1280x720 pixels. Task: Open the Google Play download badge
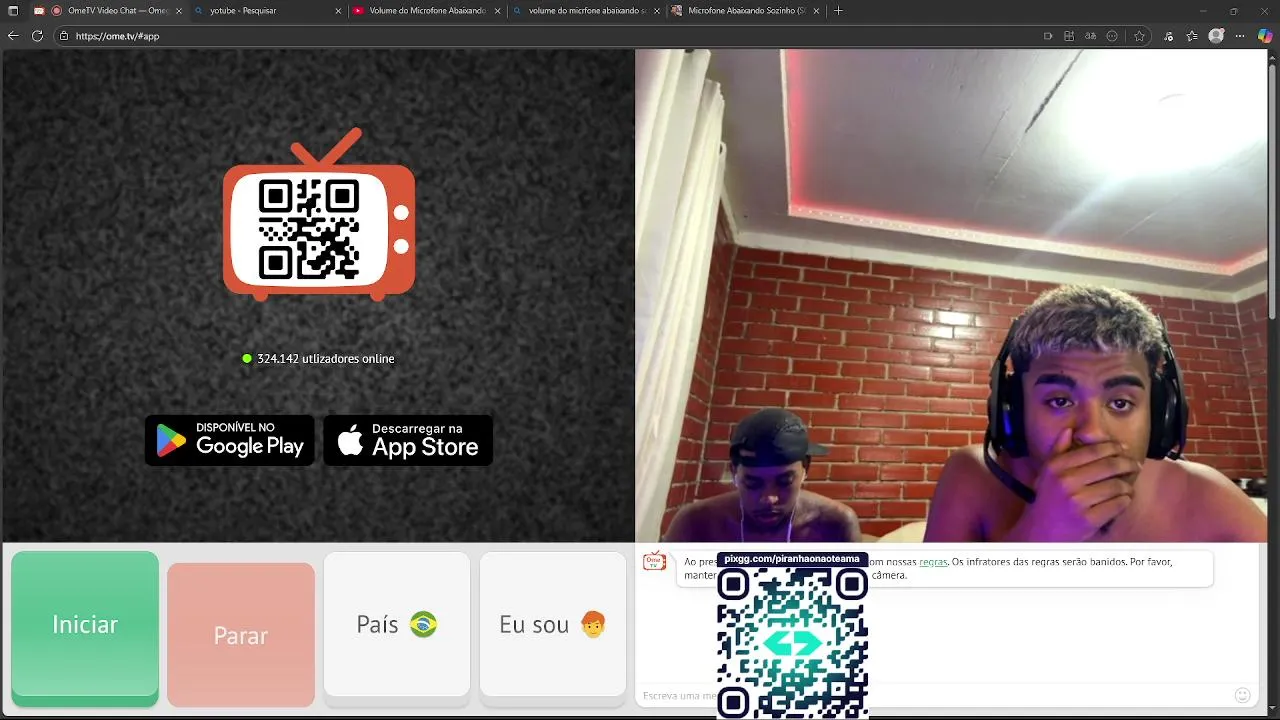(230, 440)
